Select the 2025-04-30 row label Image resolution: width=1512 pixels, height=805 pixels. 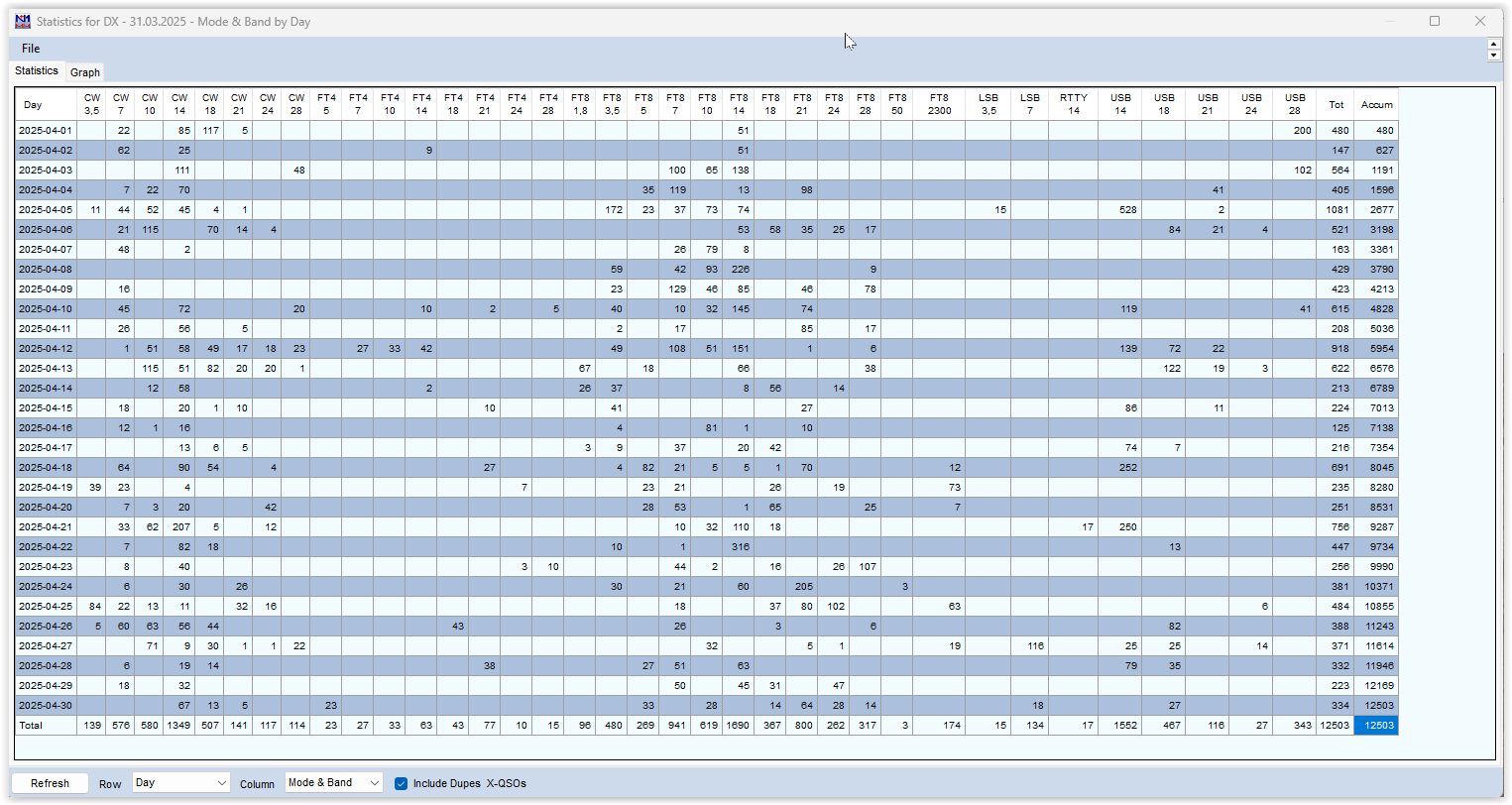[x=46, y=706]
